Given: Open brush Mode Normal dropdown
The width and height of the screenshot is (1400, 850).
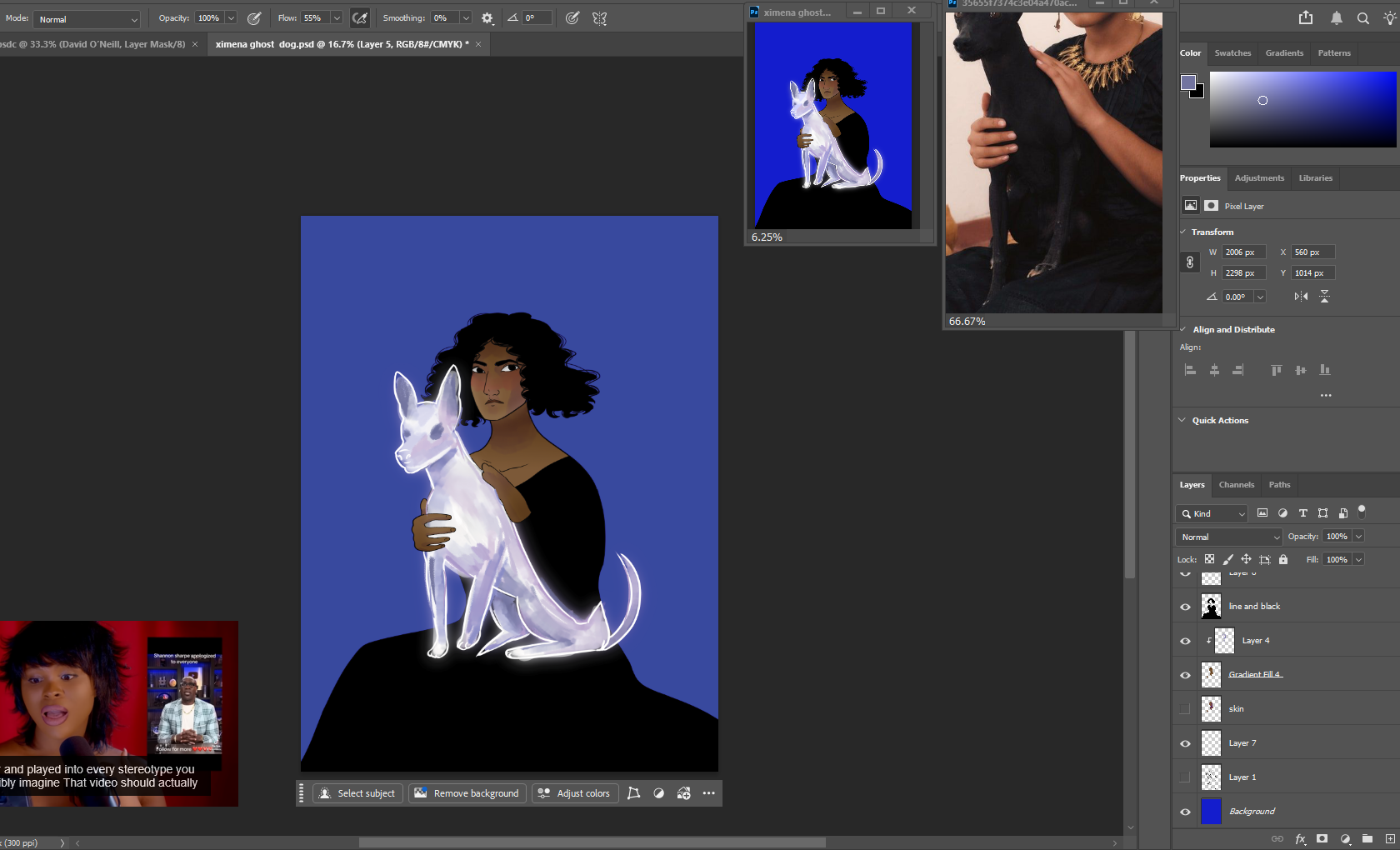Looking at the screenshot, I should click(87, 18).
